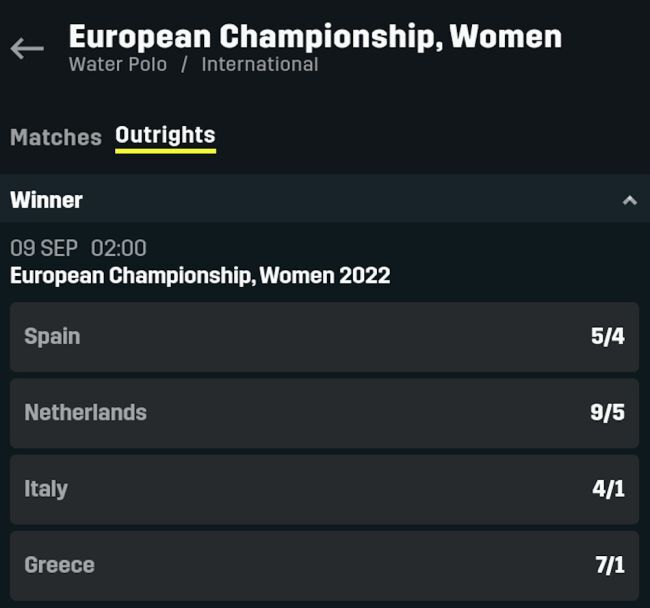Viewport: 650px width, 608px height.
Task: Click the yellow underline below Outrights
Action: tap(165, 151)
